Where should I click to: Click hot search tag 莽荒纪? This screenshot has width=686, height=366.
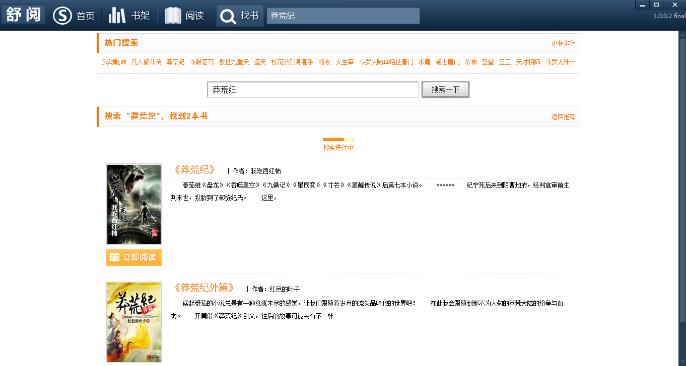(175, 62)
